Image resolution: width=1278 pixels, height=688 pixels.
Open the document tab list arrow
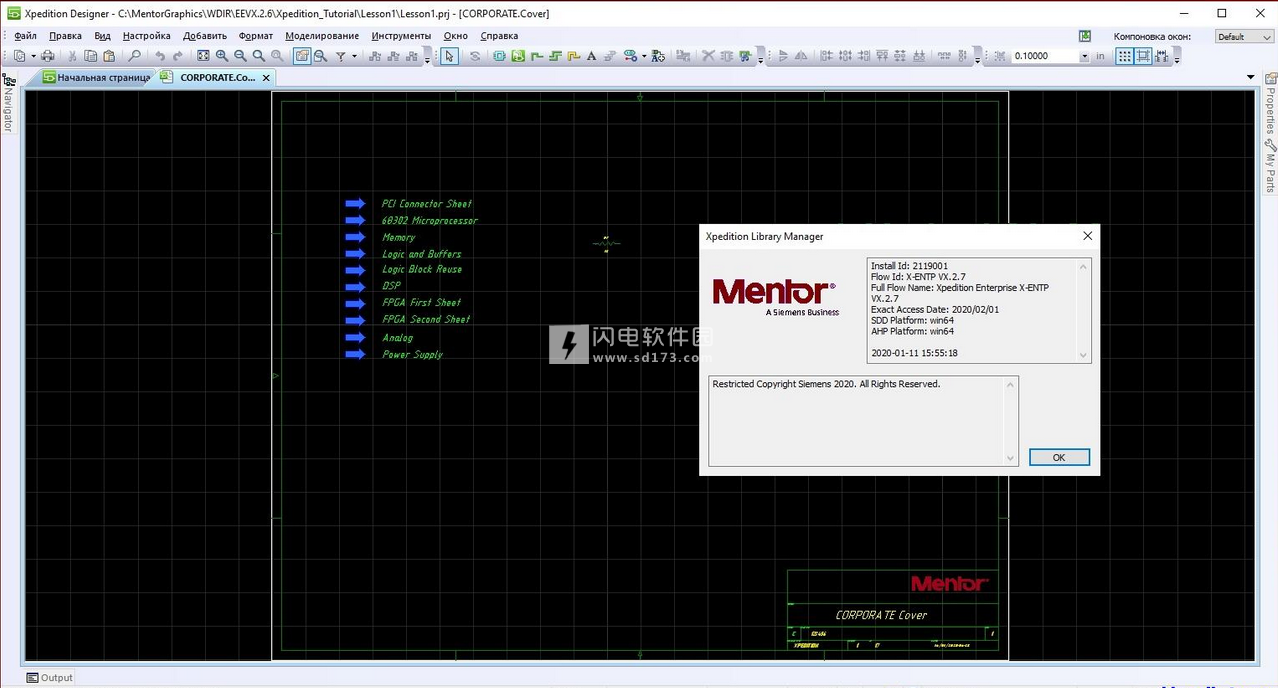pyautogui.click(x=1250, y=77)
